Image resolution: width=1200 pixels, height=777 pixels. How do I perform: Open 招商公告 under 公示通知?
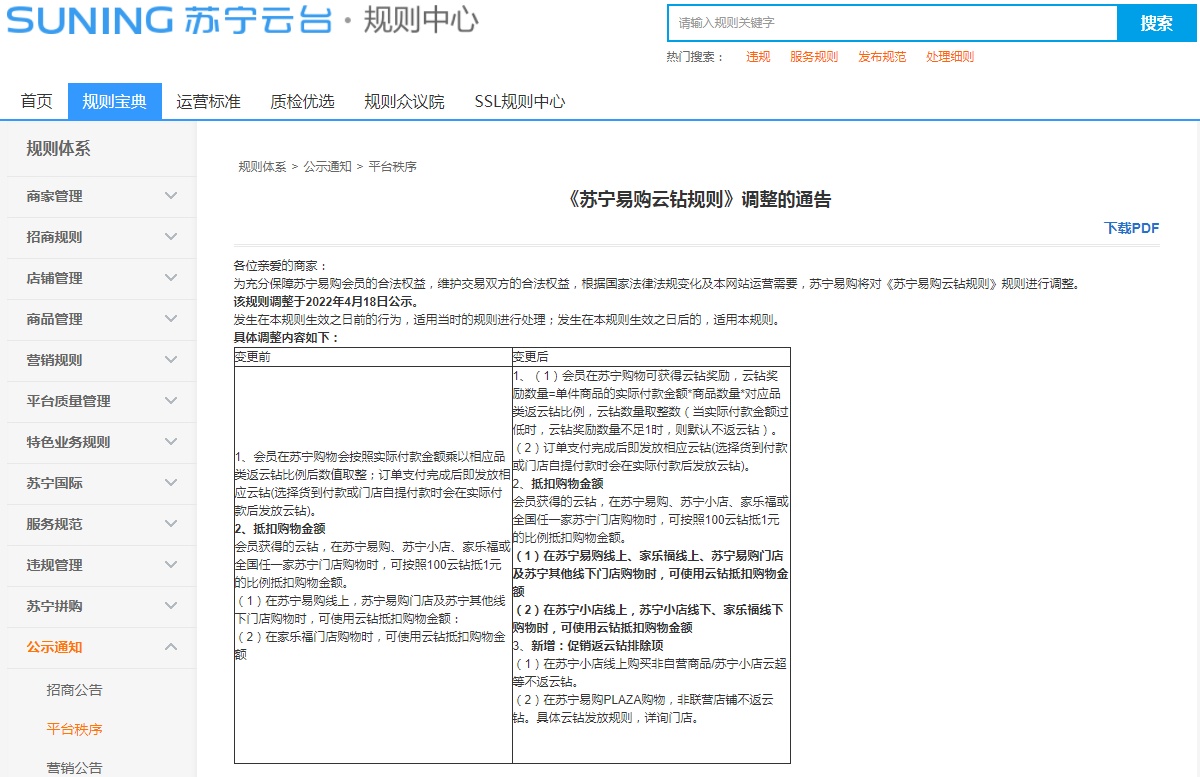point(74,690)
